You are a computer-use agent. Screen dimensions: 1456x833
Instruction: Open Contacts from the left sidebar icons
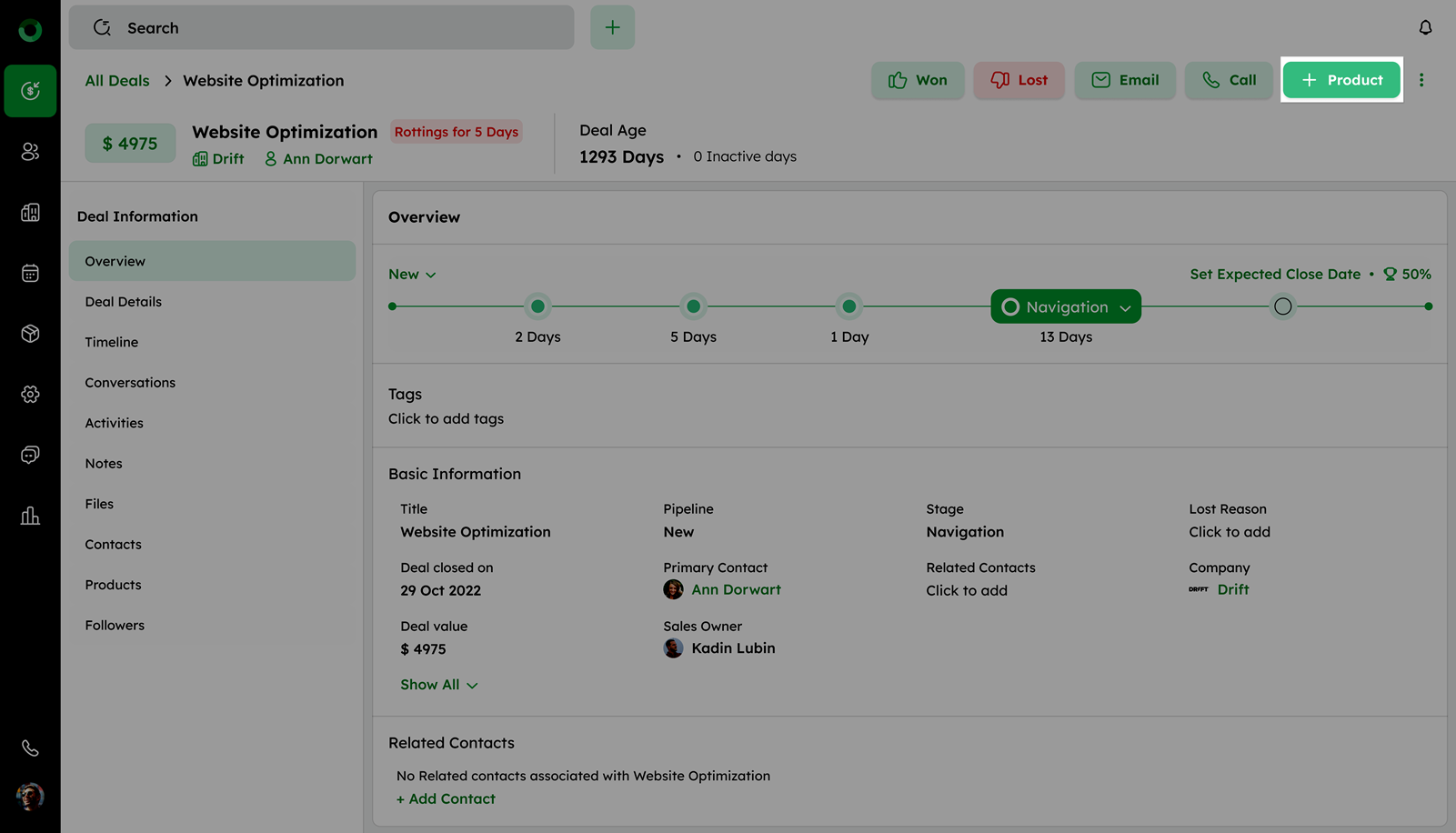[30, 152]
